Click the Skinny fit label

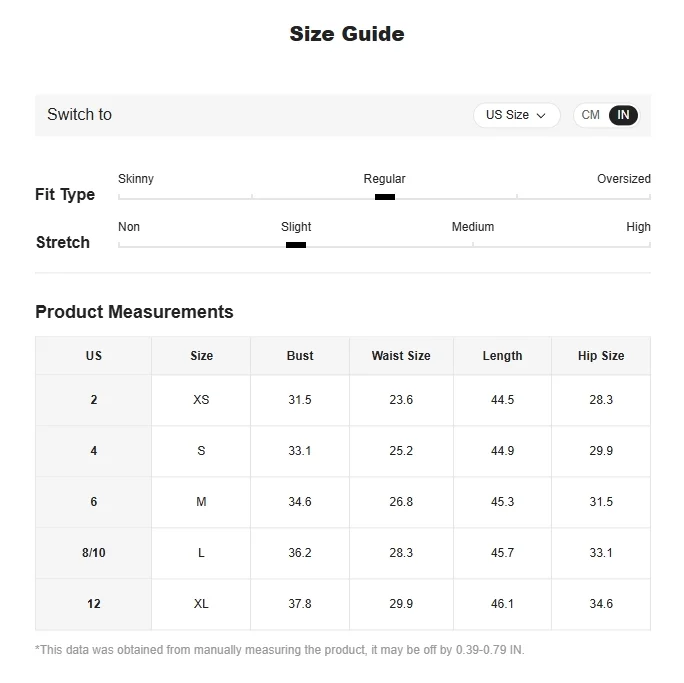(x=136, y=179)
